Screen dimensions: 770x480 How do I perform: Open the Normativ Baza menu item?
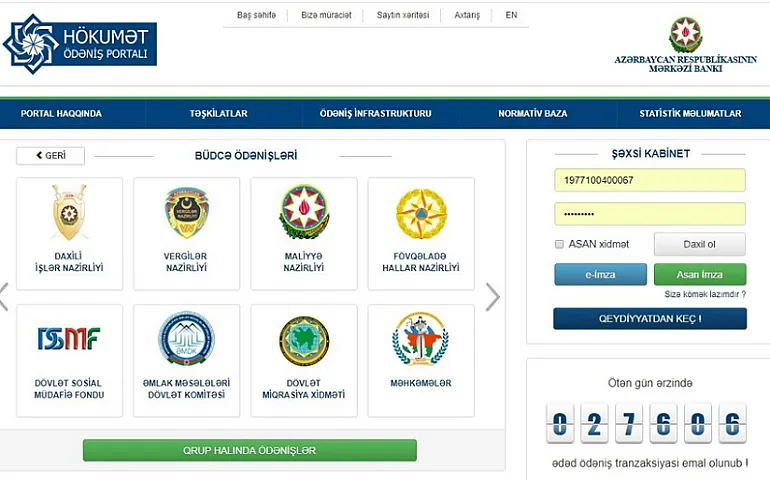click(532, 114)
